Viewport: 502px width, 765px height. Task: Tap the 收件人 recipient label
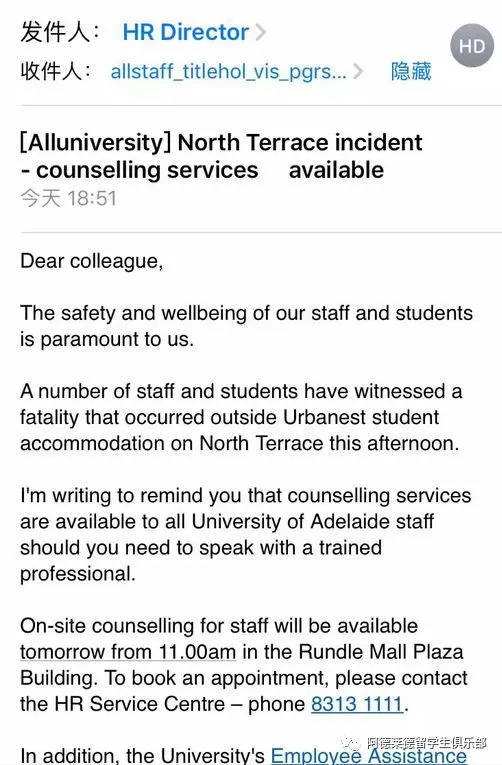pyautogui.click(x=55, y=71)
